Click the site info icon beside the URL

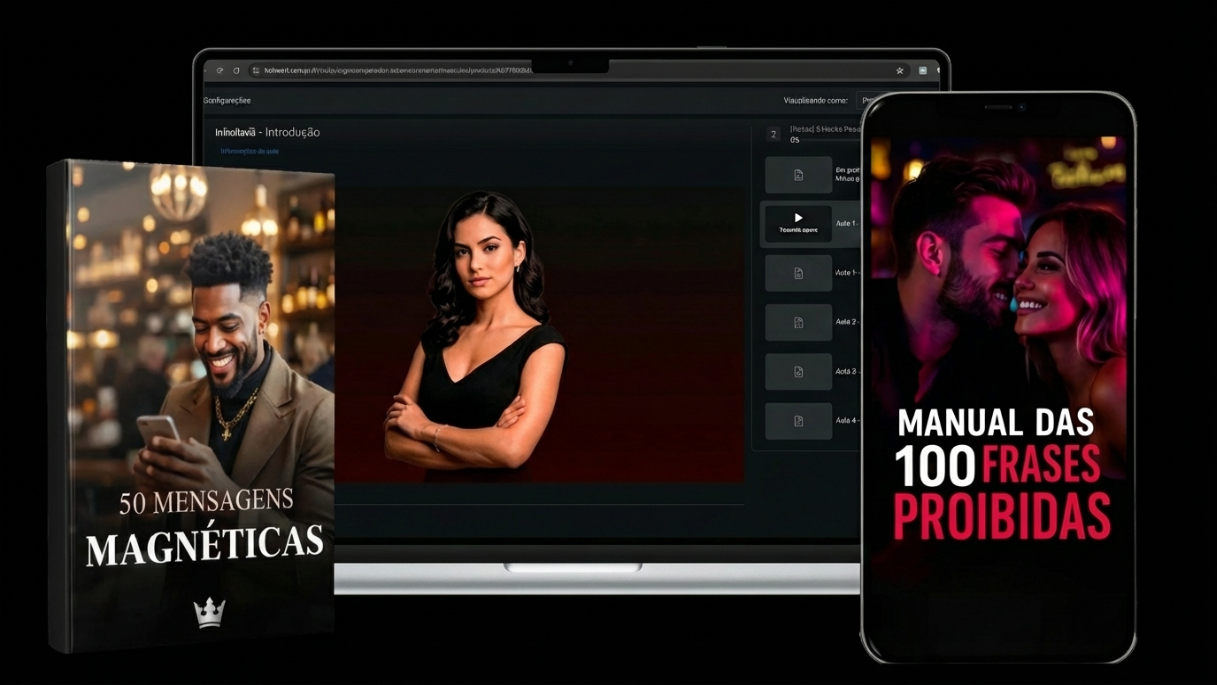click(x=256, y=71)
